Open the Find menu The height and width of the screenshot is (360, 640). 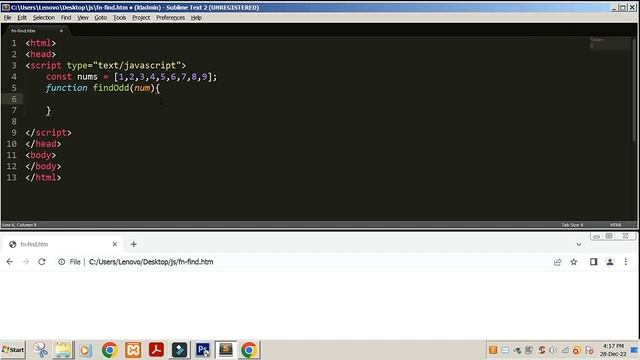point(66,18)
